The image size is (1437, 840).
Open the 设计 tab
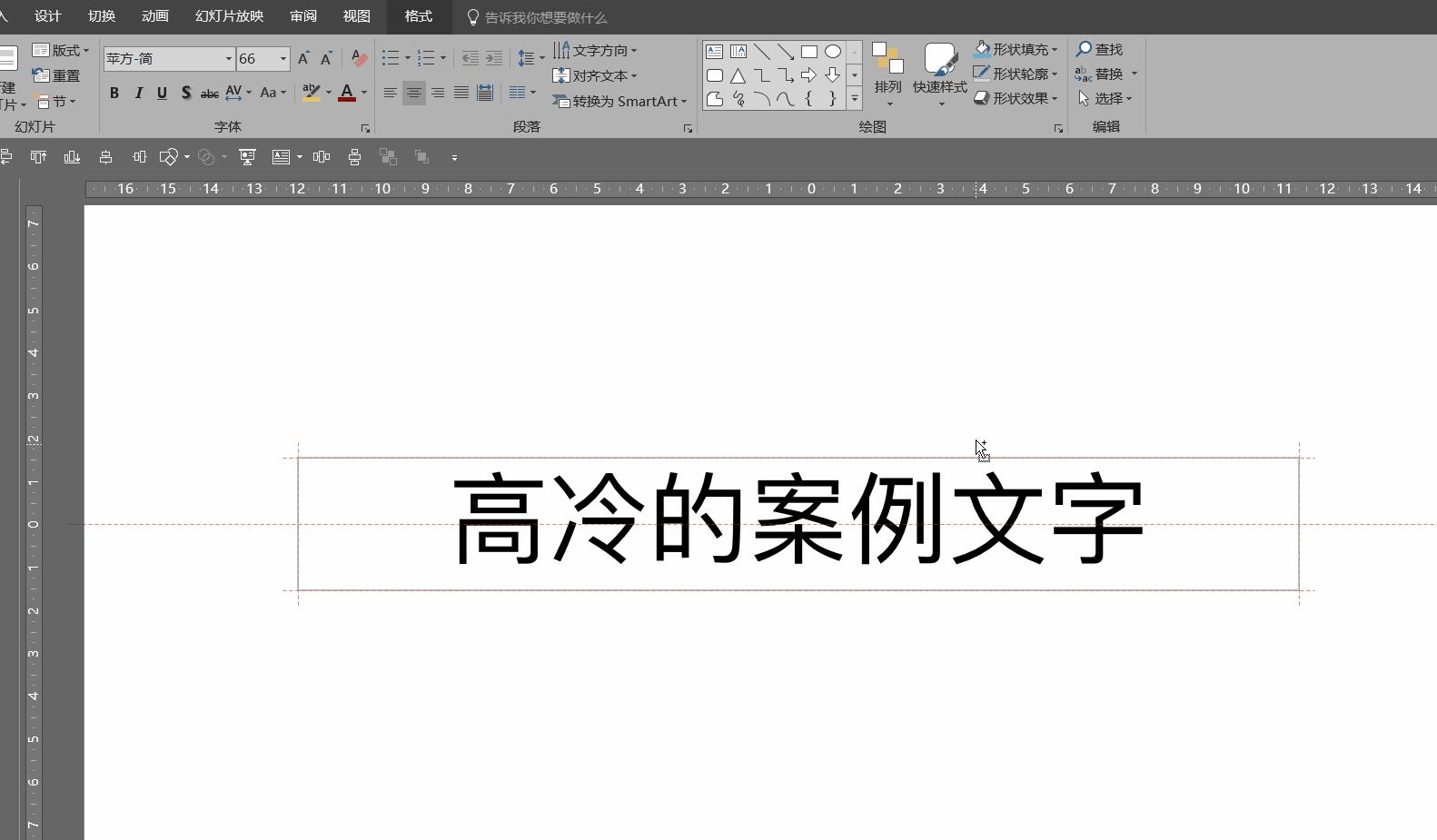(x=48, y=16)
